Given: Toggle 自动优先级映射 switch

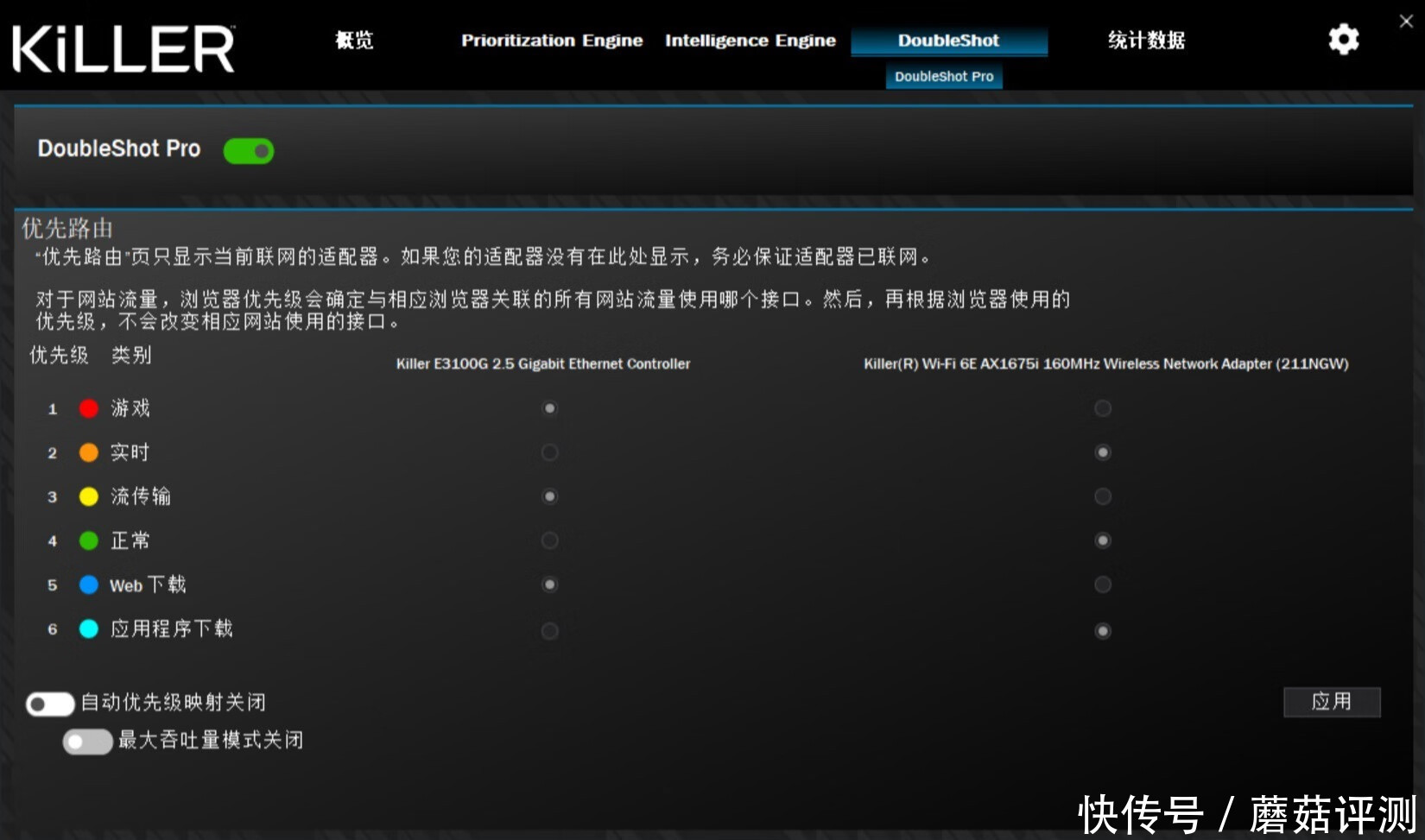Looking at the screenshot, I should [50, 704].
